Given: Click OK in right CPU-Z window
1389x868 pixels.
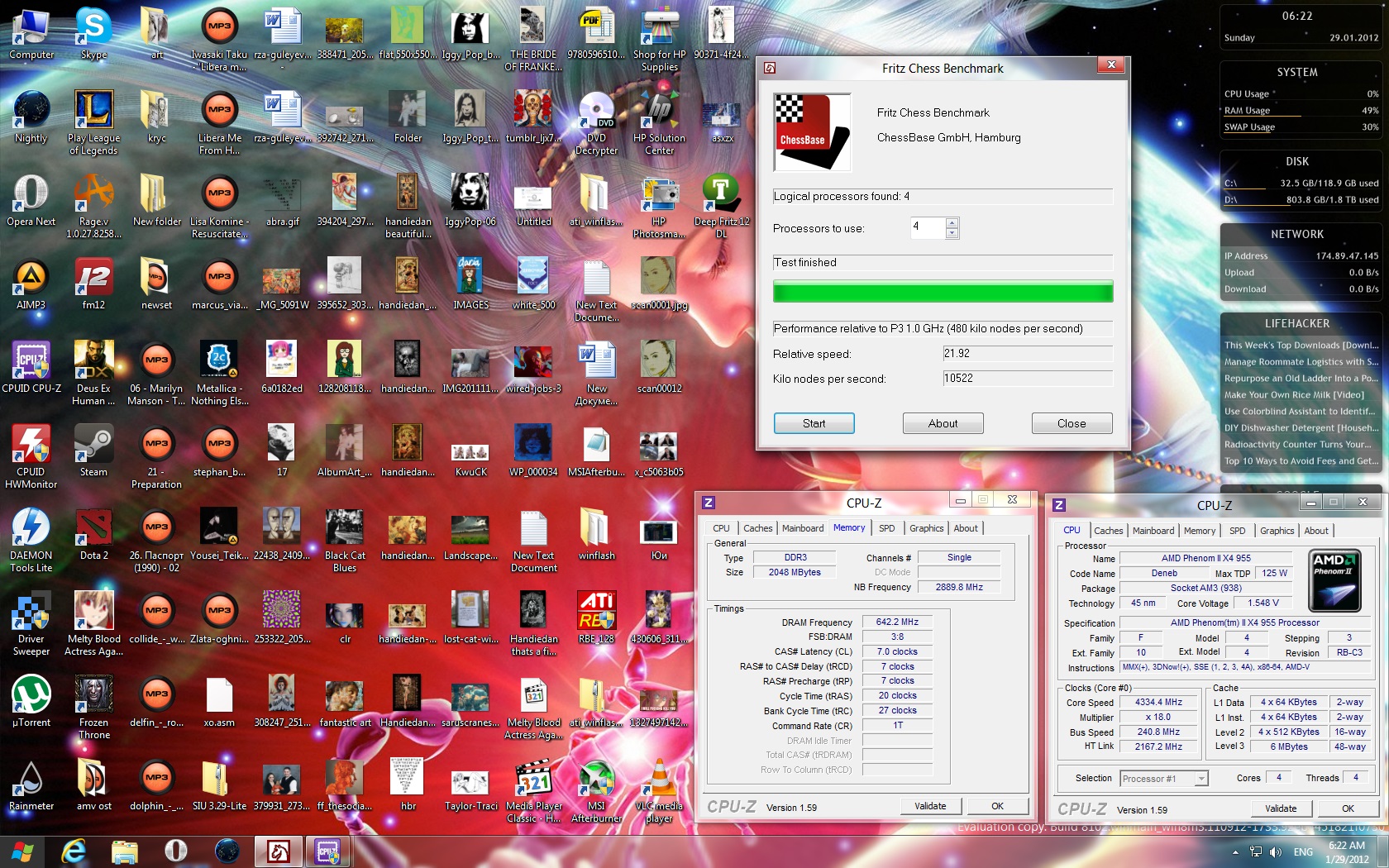Looking at the screenshot, I should click(1348, 808).
